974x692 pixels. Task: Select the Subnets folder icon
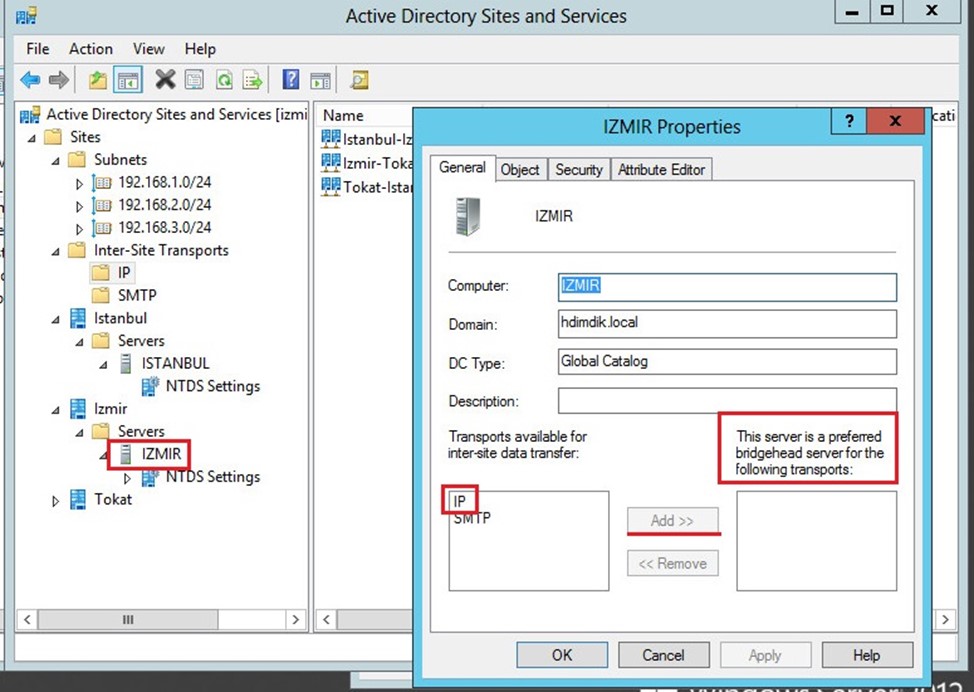77,160
